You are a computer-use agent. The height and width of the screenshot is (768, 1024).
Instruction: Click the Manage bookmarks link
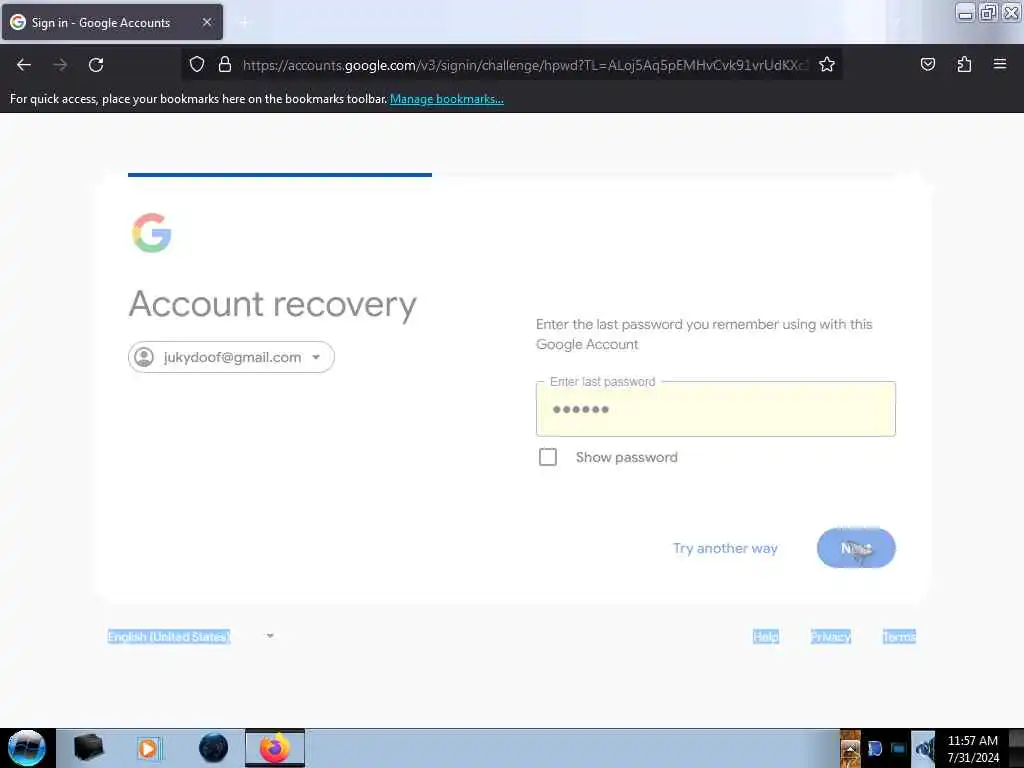point(447,99)
